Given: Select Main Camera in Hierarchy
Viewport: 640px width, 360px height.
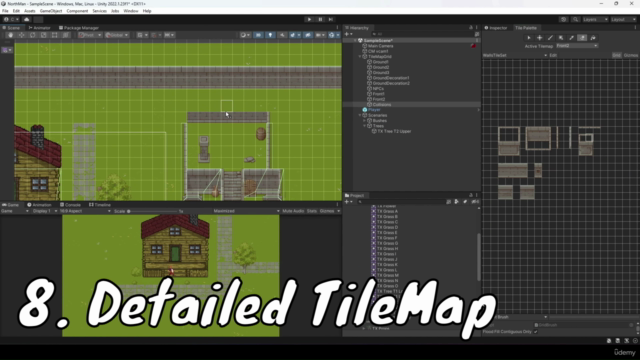Looking at the screenshot, I should click(x=380, y=46).
